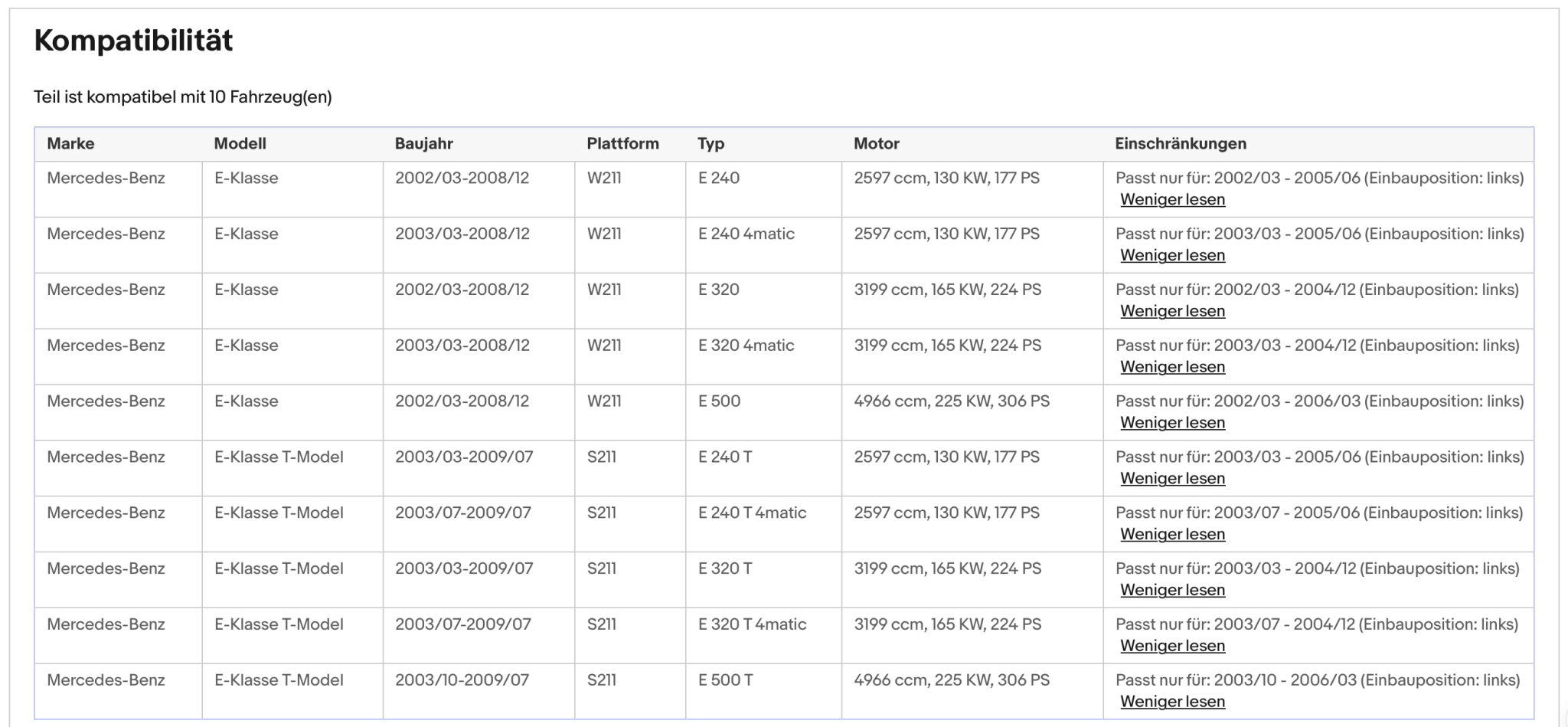Click Modell "E-Klasse T-Model" in the E 500 T row

[x=279, y=680]
